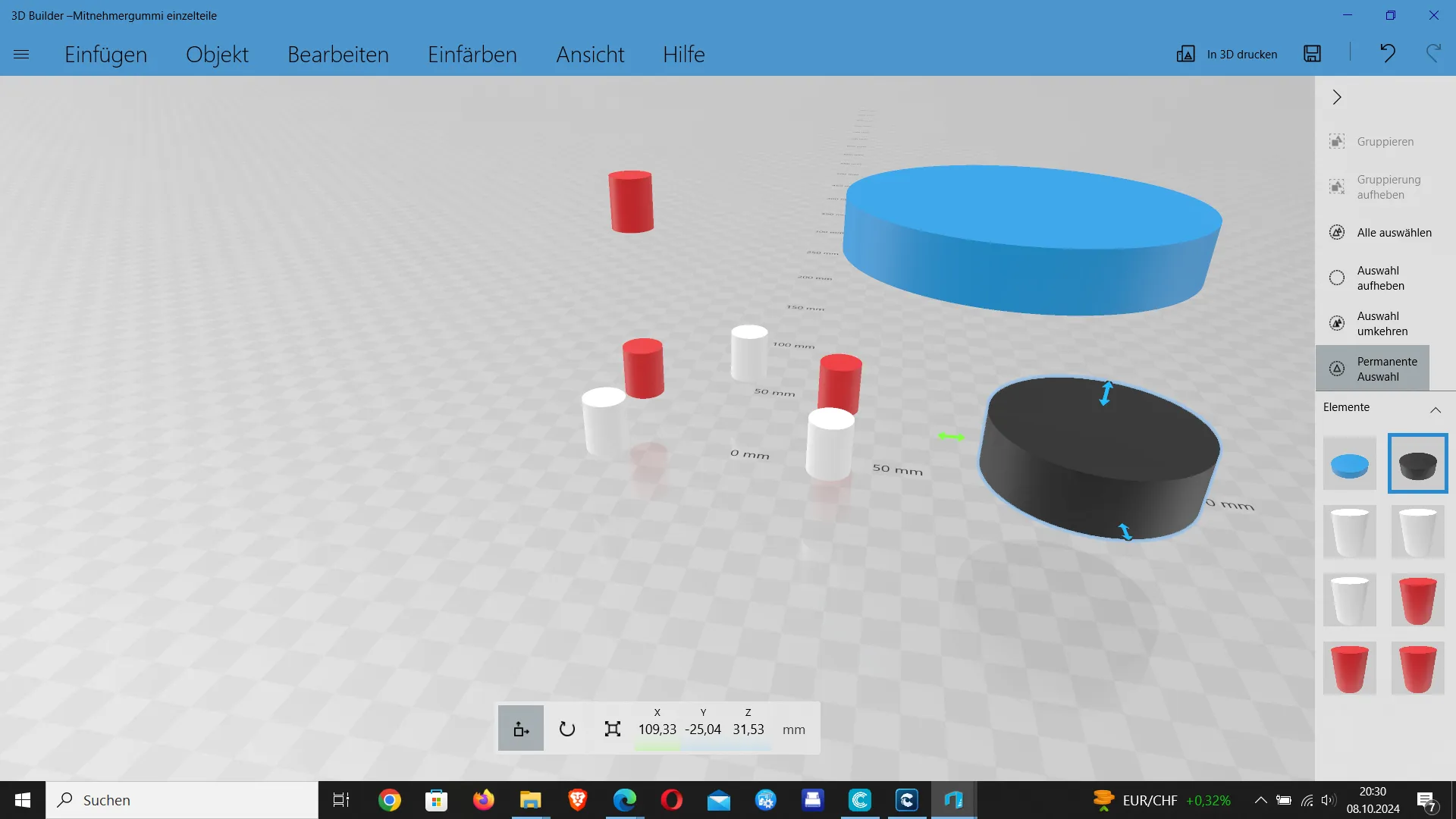This screenshot has height=819, width=1456.
Task: Click the save disk icon
Action: (1312, 54)
